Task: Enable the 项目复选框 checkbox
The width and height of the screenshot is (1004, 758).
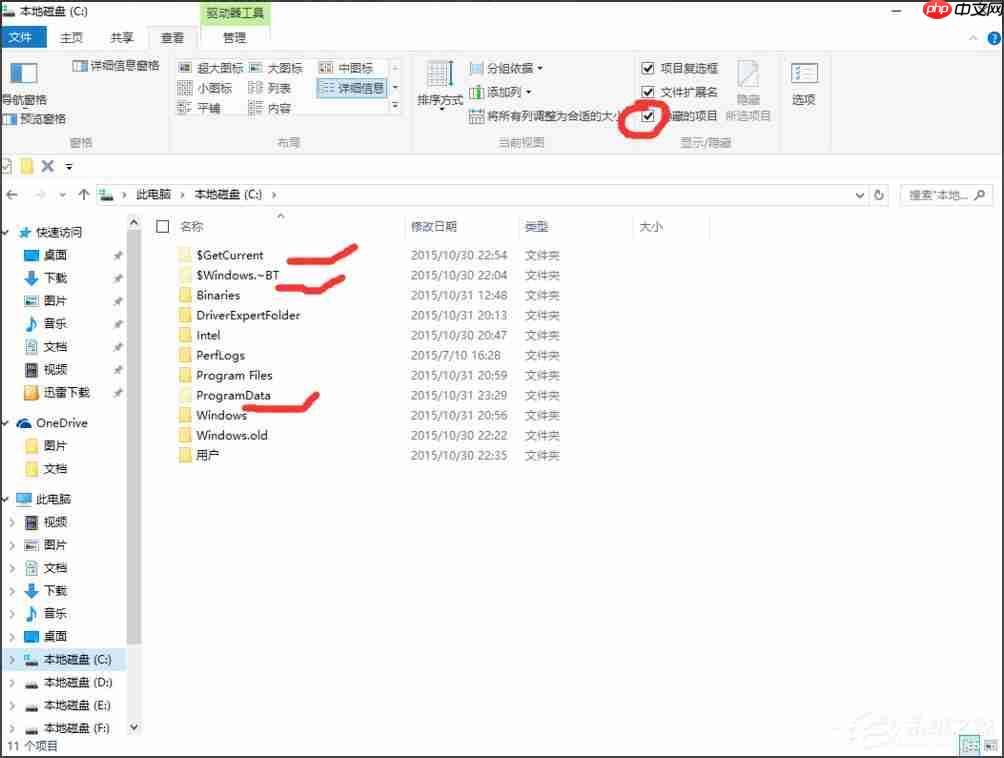Action: coord(649,68)
